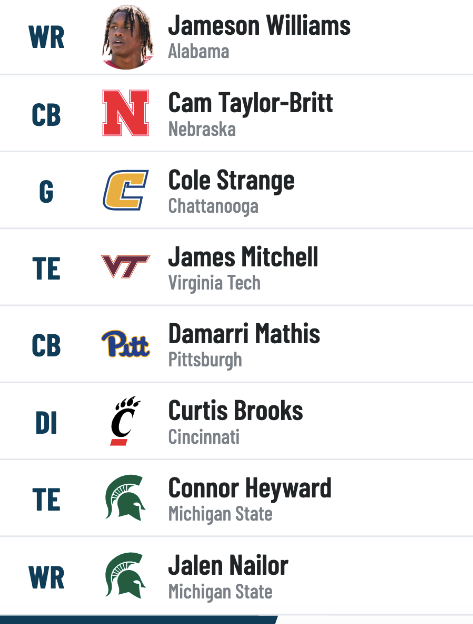Click the G position label for Cole Strange

(46, 192)
